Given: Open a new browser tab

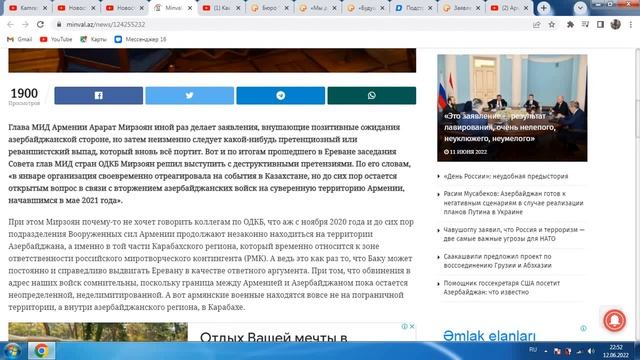Looking at the screenshot, I should tap(544, 8).
